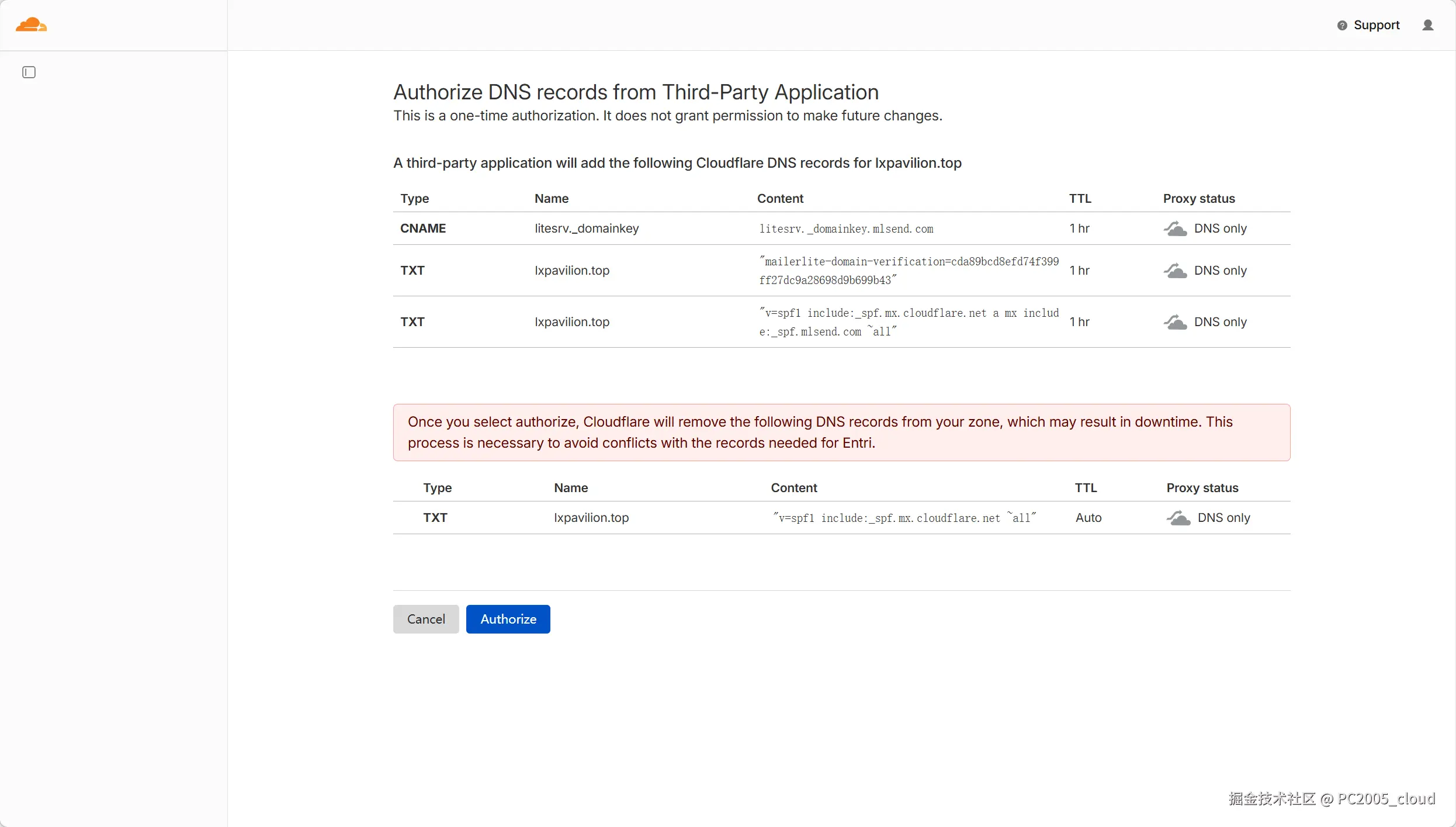
Task: Click Content header of removal table
Action: tap(793, 488)
